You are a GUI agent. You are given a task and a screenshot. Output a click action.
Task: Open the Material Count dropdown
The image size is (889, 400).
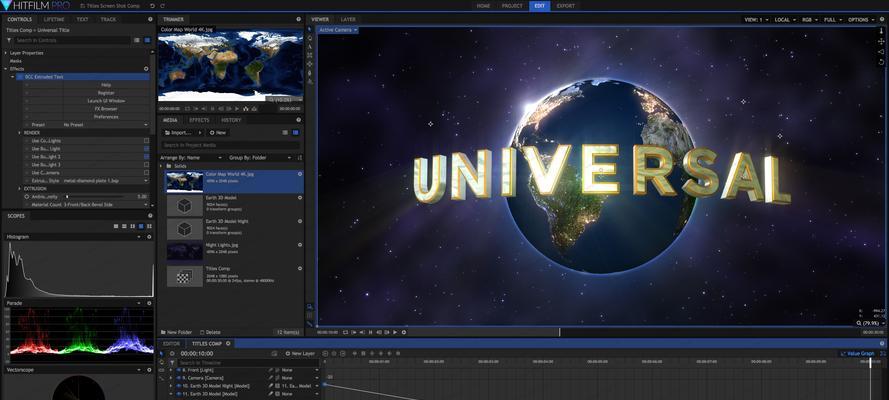(105, 205)
